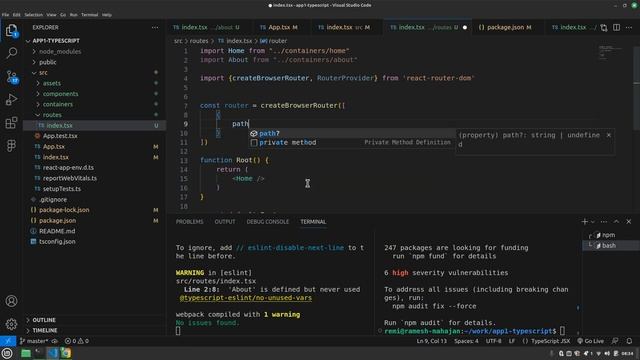Screen dimensions: 640x360
Task: Click the errors and warnings count
Action: point(77,341)
